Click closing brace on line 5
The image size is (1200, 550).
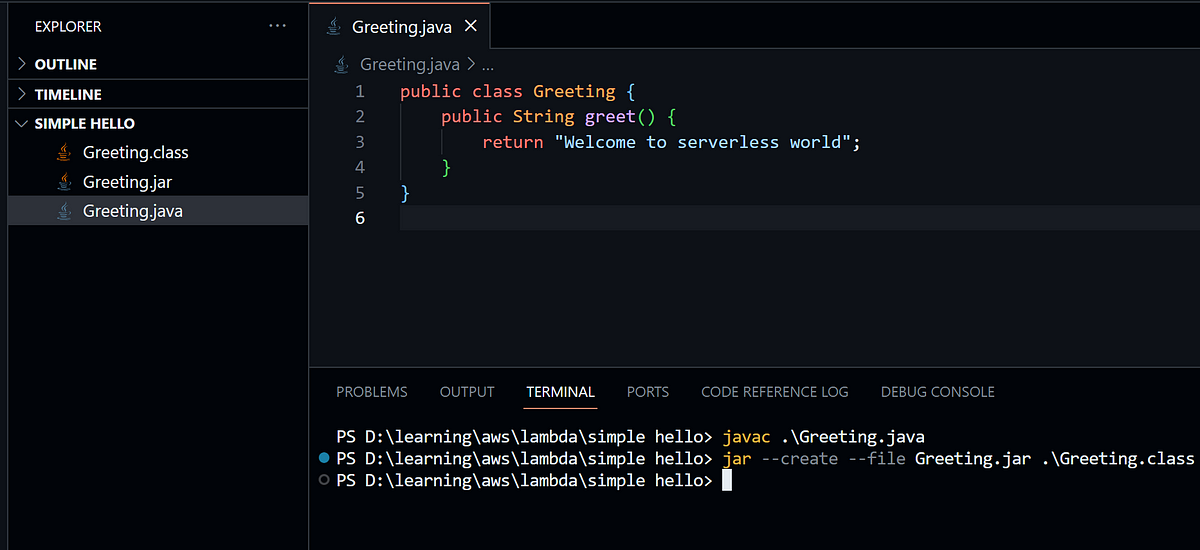(x=405, y=192)
